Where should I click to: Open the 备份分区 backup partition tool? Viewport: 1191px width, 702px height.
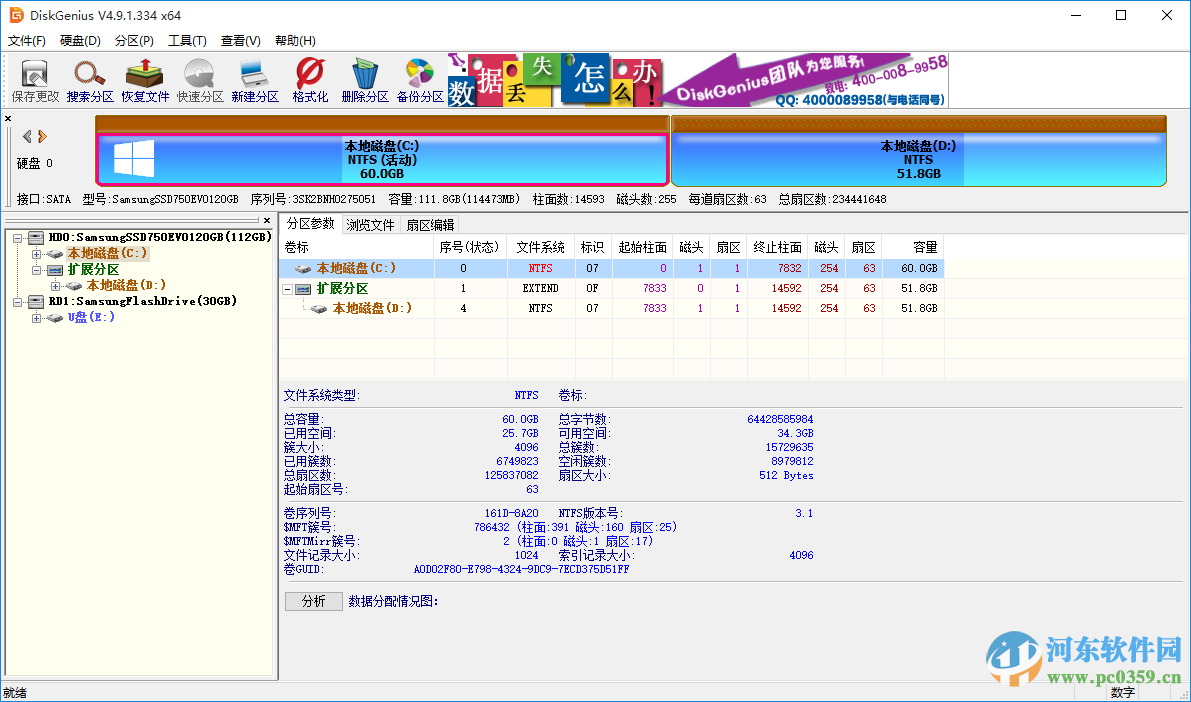(418, 79)
